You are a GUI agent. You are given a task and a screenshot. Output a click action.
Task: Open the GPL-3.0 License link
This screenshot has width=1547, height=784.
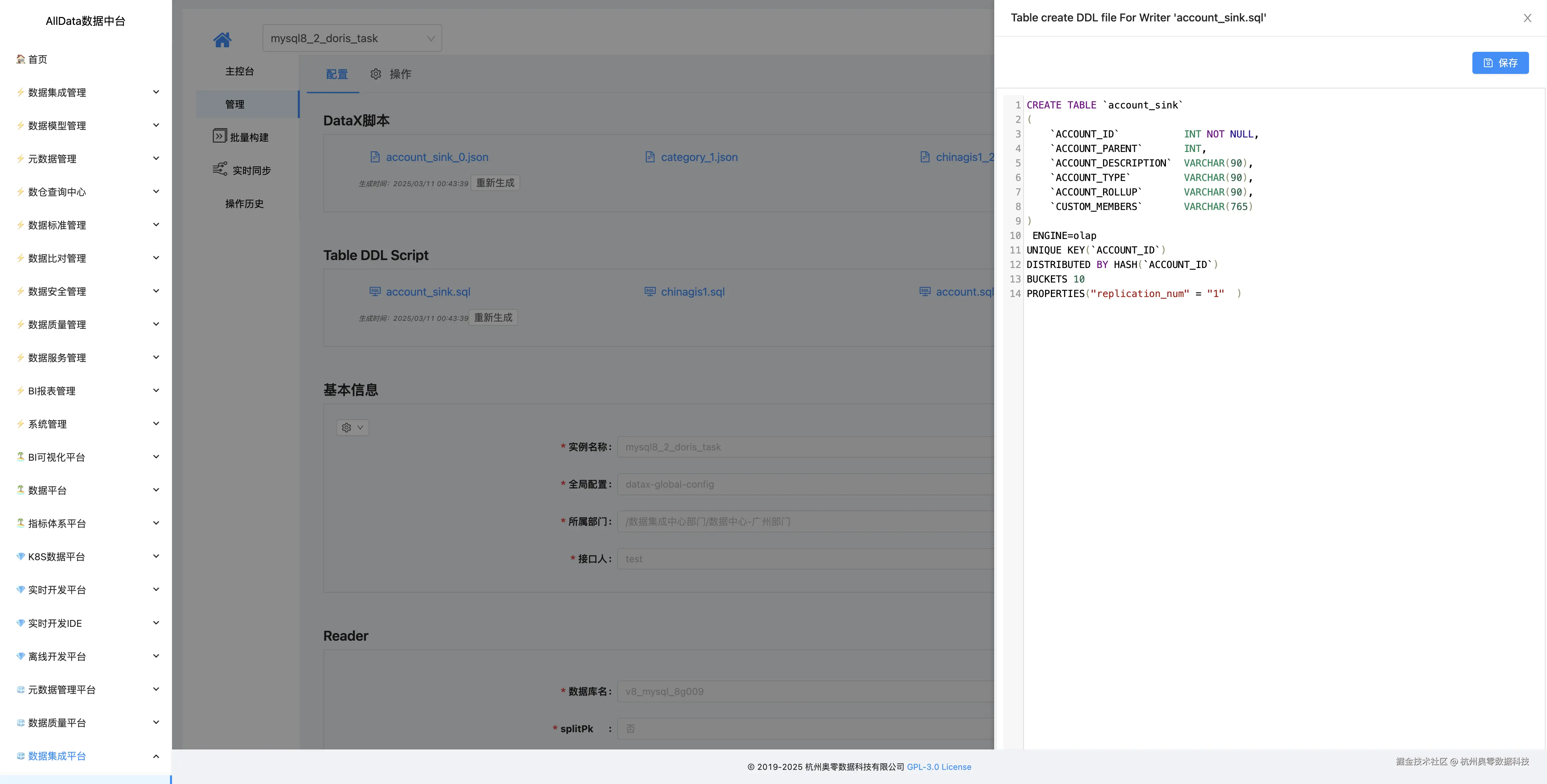pos(939,767)
